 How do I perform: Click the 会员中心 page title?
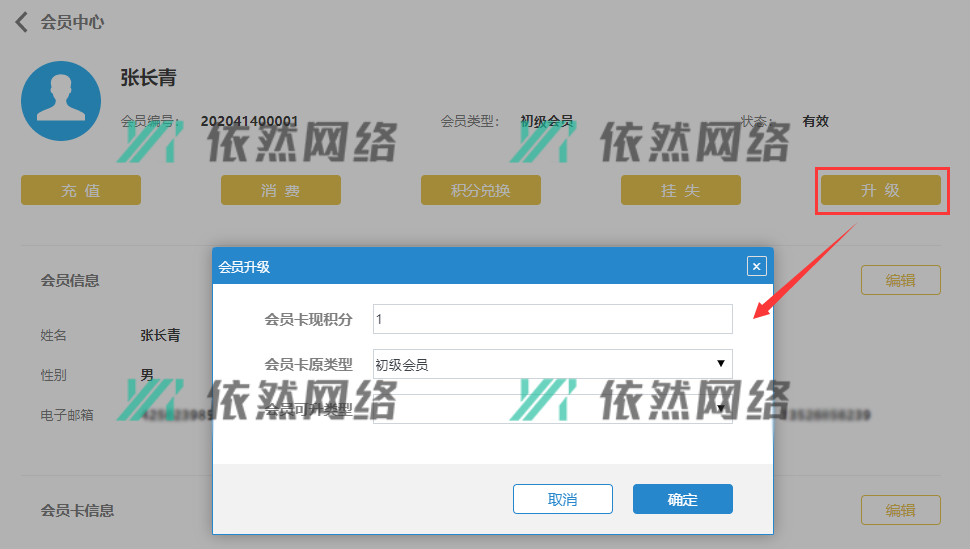(72, 22)
